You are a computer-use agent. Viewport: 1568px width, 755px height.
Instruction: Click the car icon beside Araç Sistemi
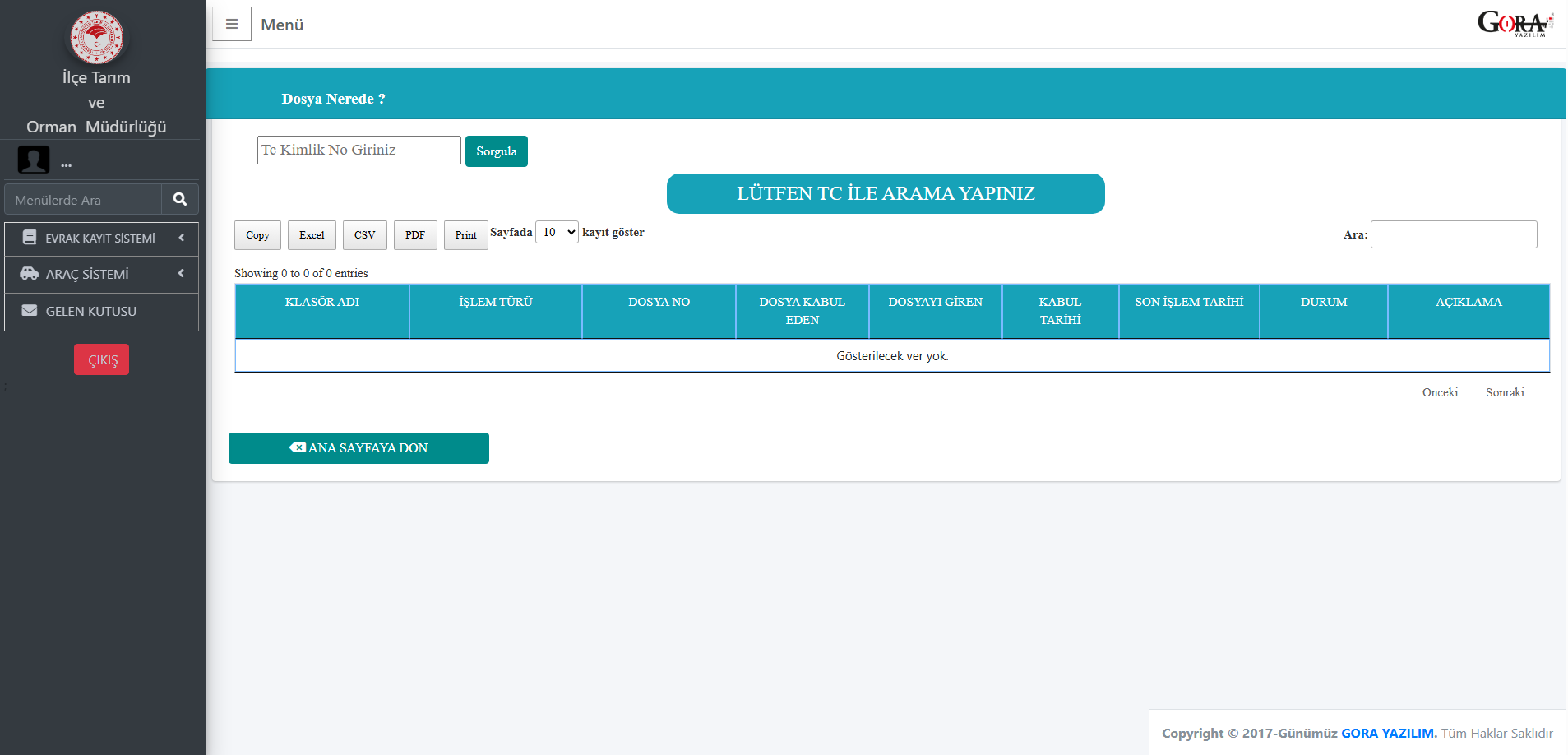[30, 274]
